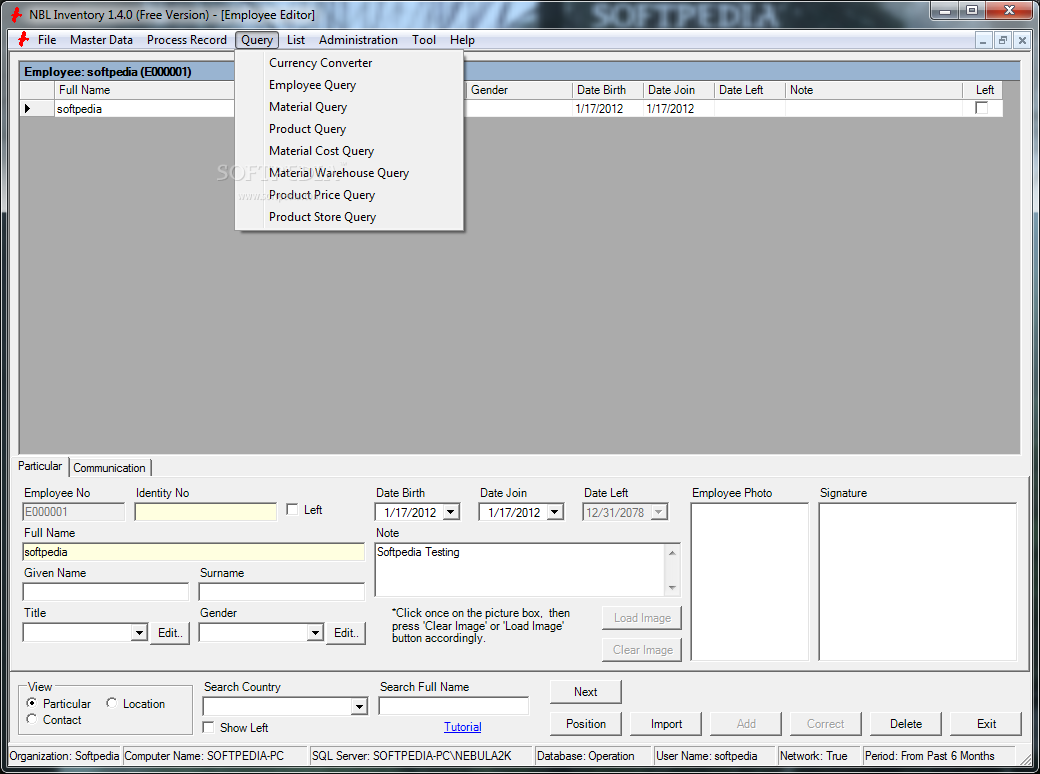The width and height of the screenshot is (1040, 774).
Task: Open the Help menu
Action: click(x=462, y=40)
